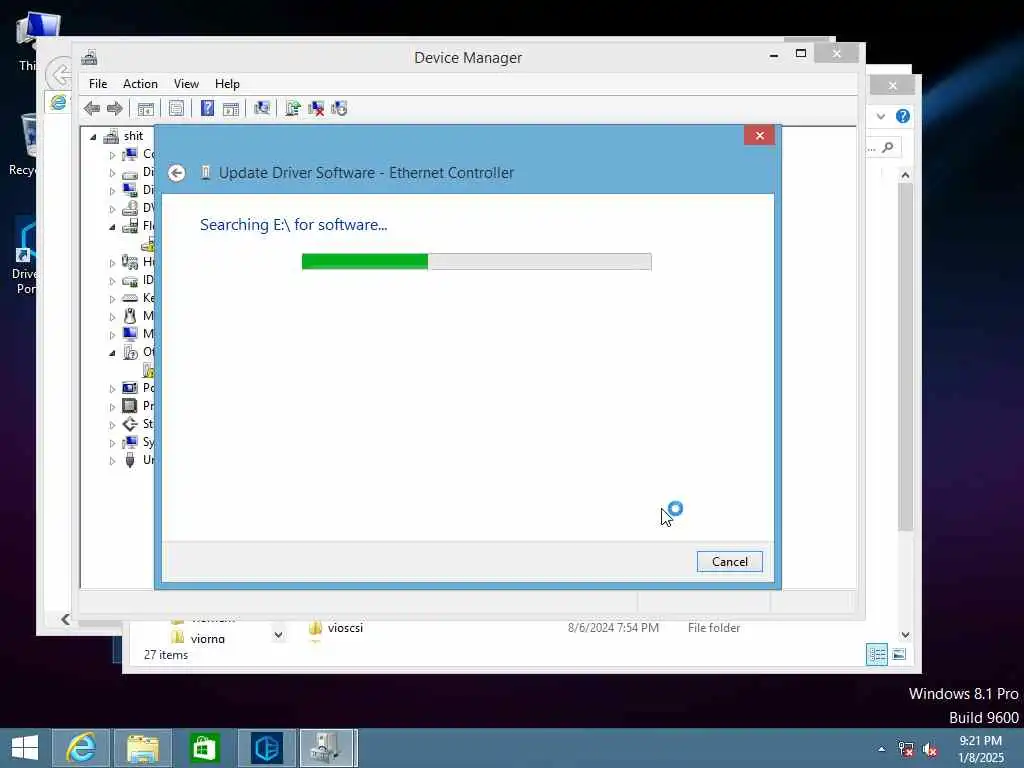Open Help via the blue question-mark toolbar icon

[x=207, y=108]
